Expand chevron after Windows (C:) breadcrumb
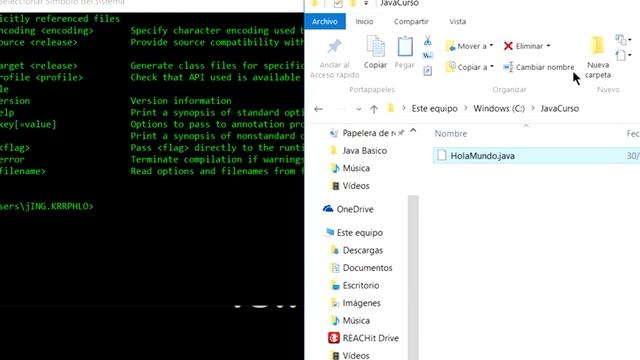Image resolution: width=640 pixels, height=360 pixels. [x=533, y=108]
